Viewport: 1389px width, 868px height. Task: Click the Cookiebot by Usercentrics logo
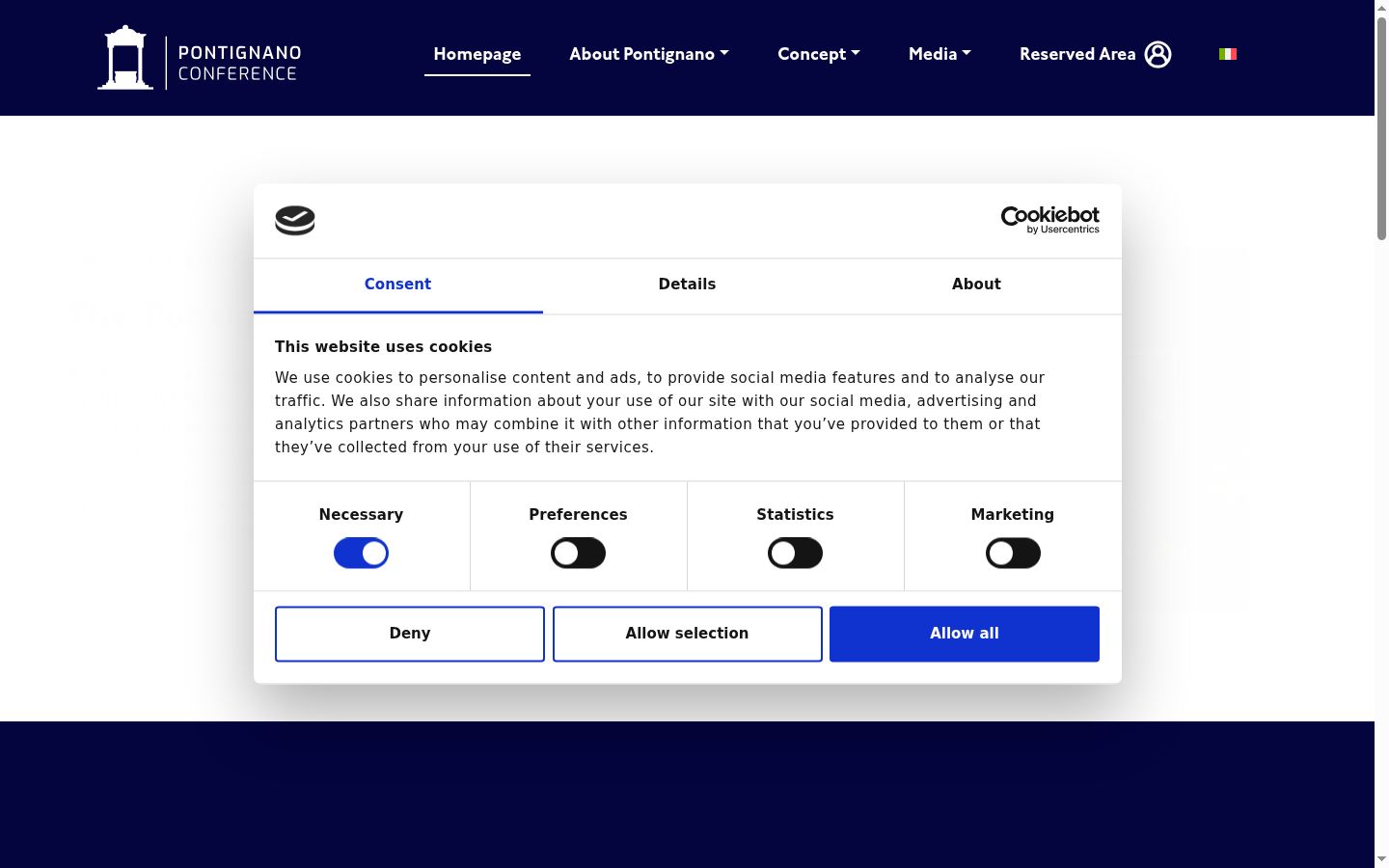tap(1049, 220)
